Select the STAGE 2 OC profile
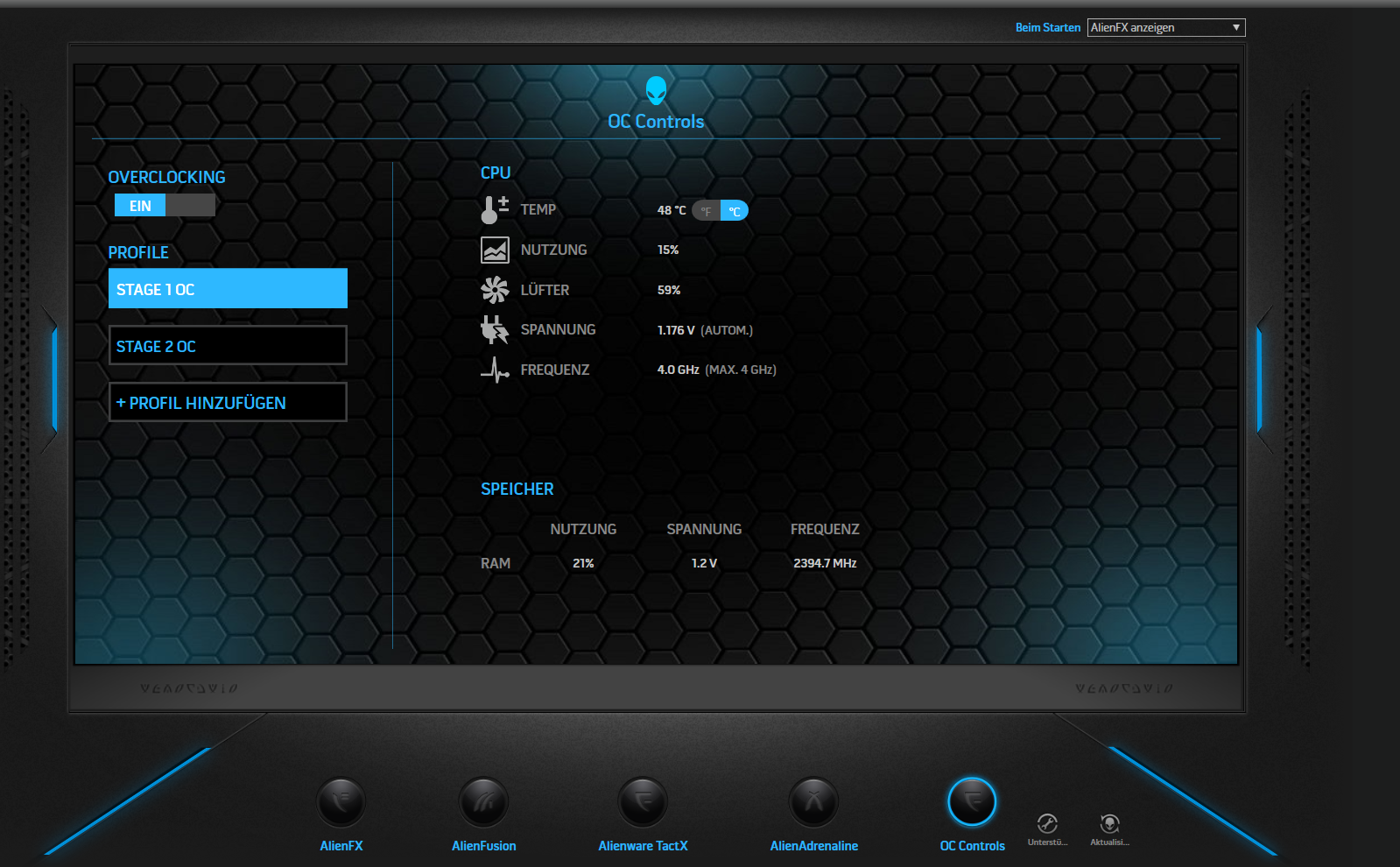Screen dimensions: 1400x867 coord(228,345)
